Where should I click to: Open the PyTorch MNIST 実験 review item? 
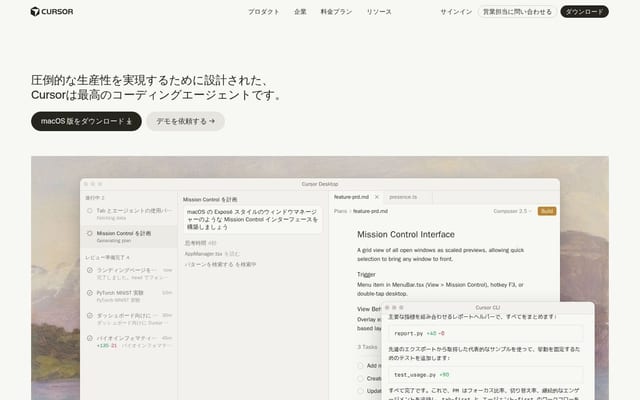(x=129, y=296)
